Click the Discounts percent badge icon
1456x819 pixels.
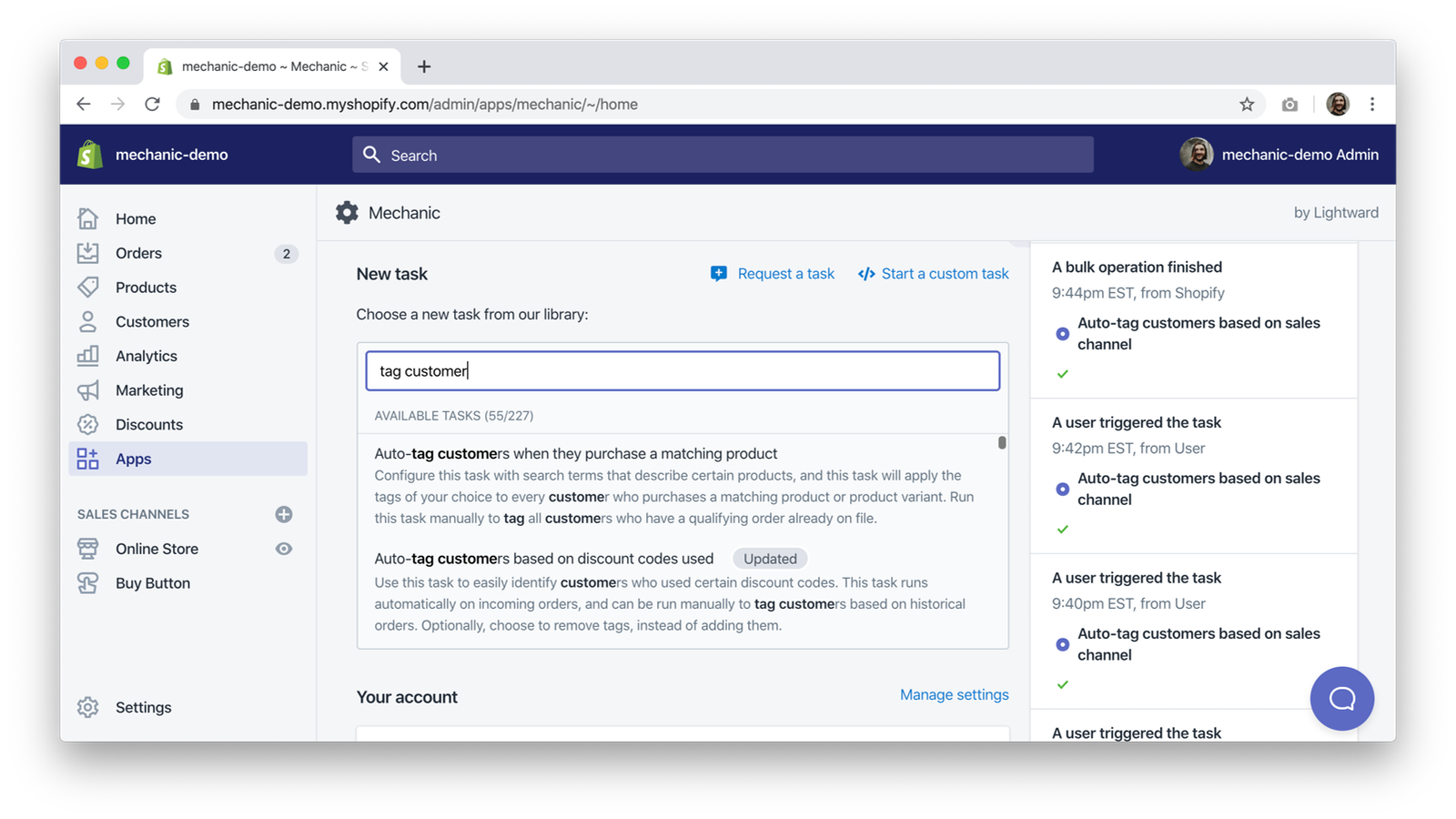[x=88, y=425]
